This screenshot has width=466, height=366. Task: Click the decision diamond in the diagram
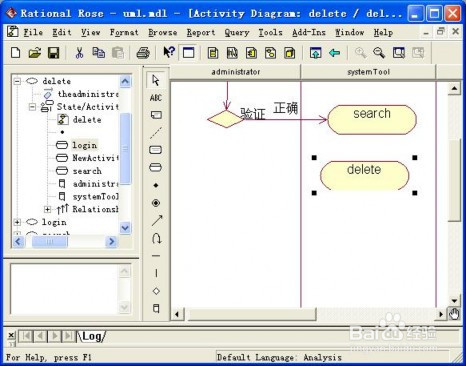[226, 119]
